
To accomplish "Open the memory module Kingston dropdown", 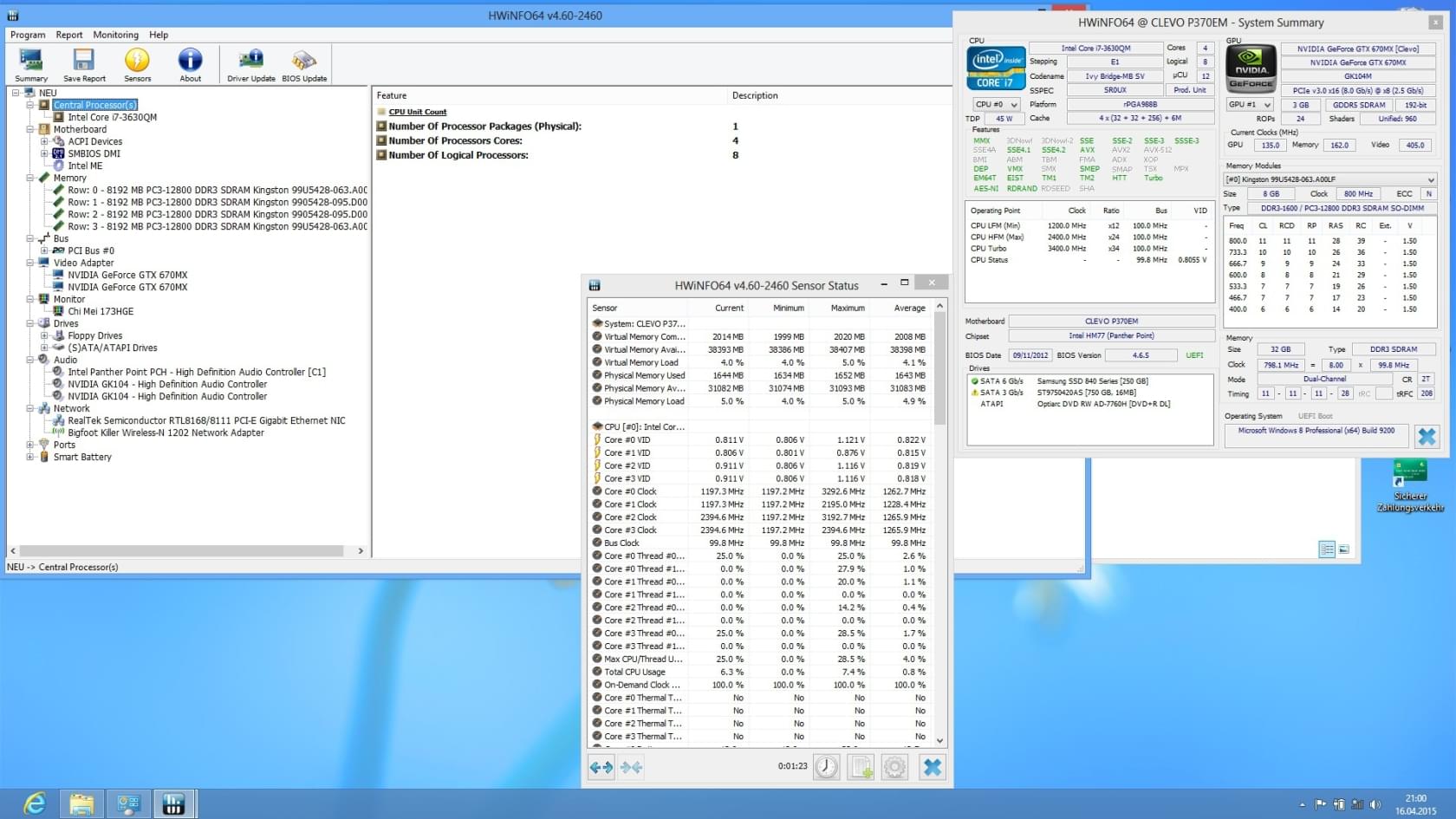I will (1329, 179).
